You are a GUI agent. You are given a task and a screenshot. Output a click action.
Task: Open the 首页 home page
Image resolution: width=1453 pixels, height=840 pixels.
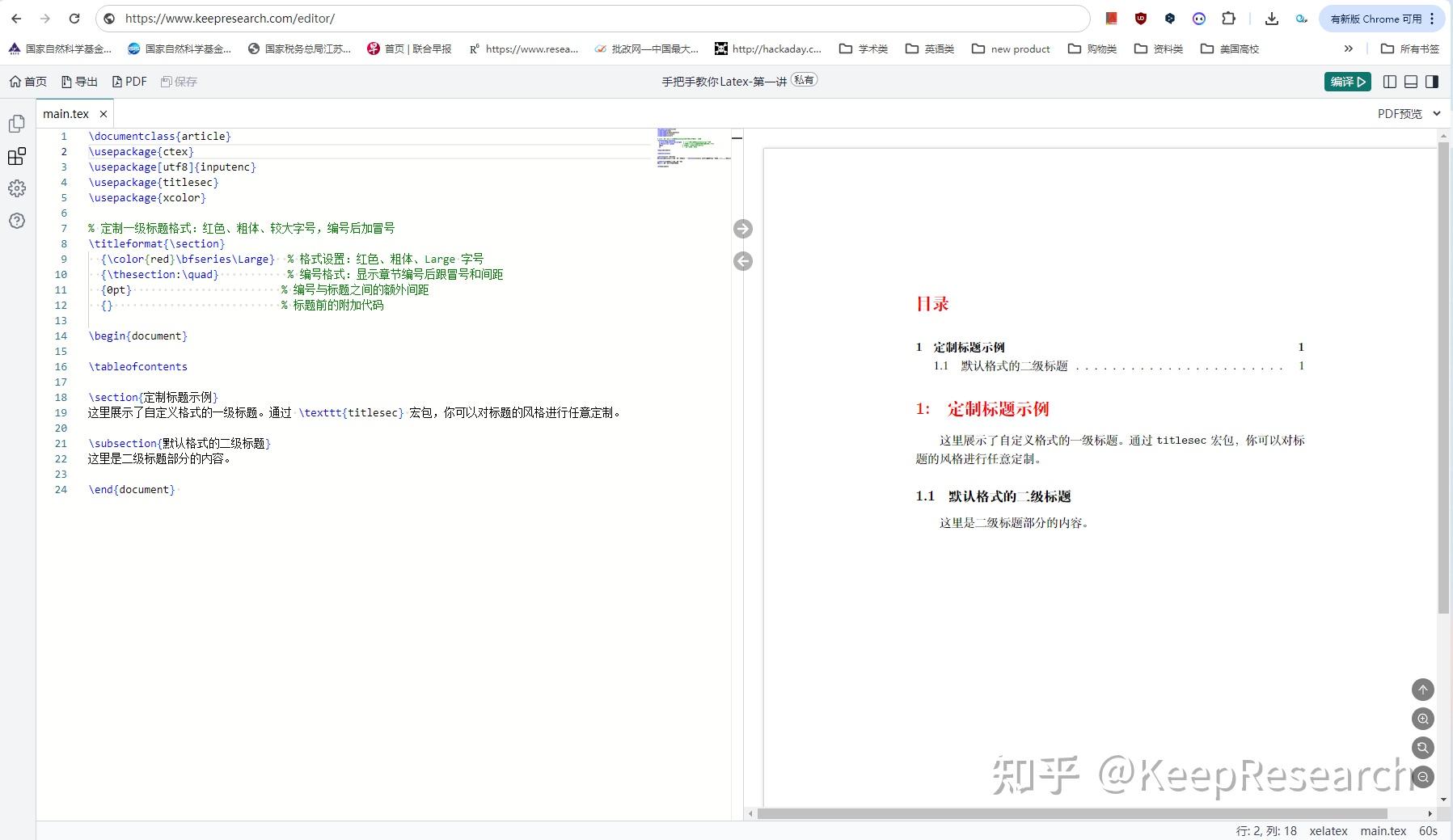click(x=29, y=81)
